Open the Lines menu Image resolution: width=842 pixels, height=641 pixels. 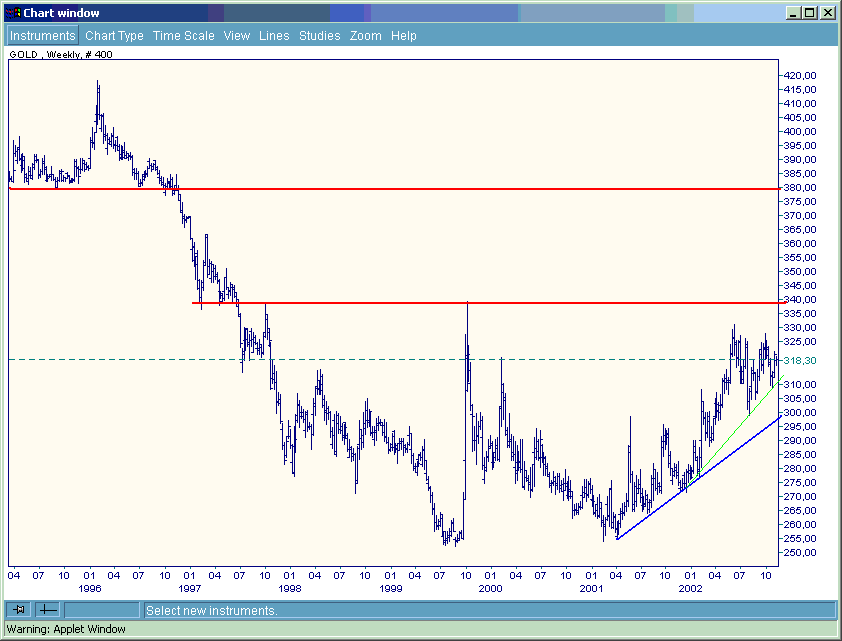click(274, 35)
